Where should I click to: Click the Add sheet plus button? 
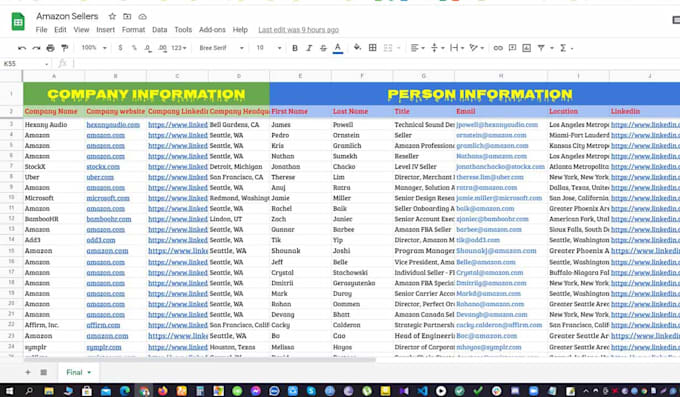point(28,372)
